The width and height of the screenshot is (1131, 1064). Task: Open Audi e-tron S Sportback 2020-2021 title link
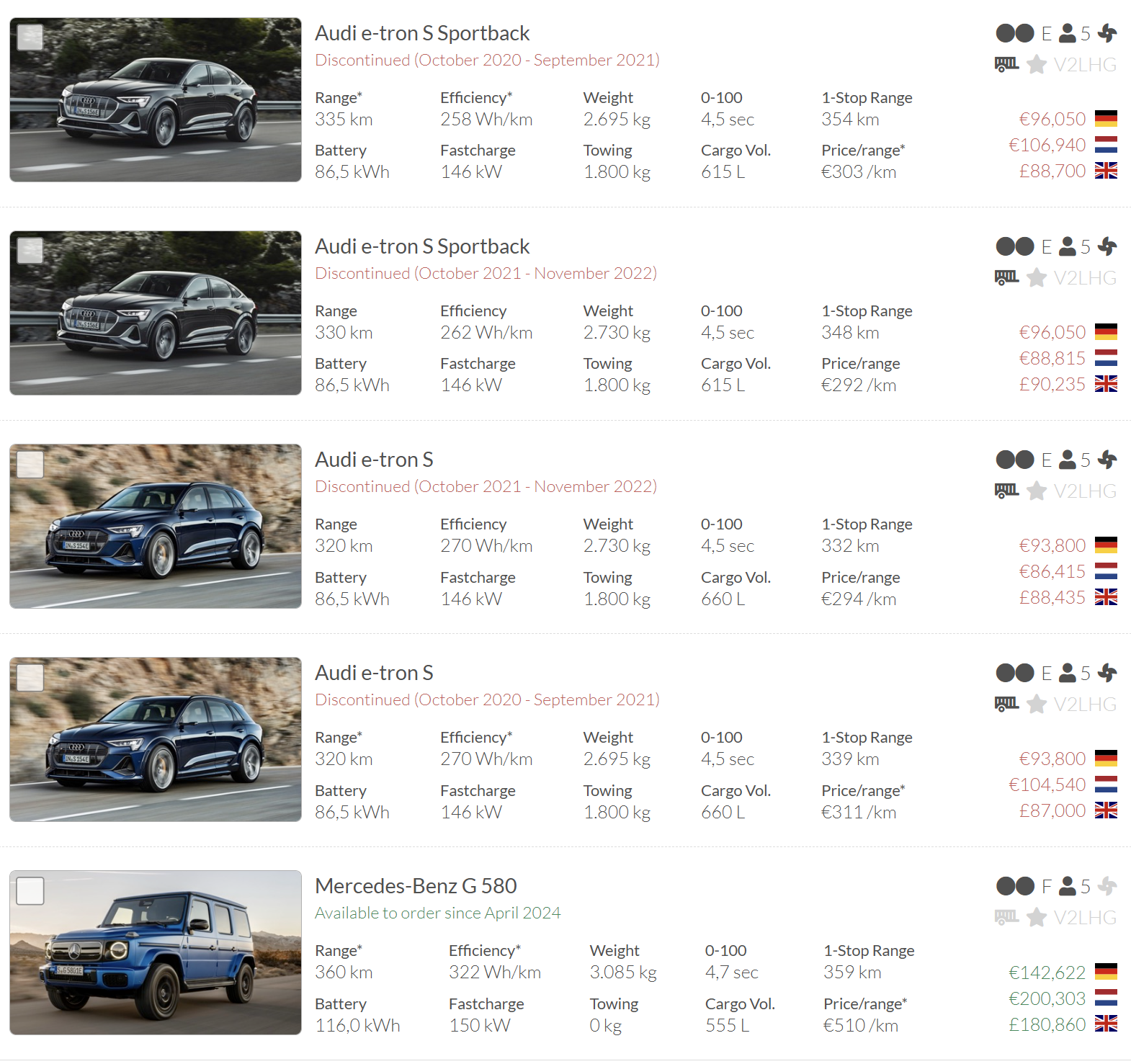pos(422,33)
